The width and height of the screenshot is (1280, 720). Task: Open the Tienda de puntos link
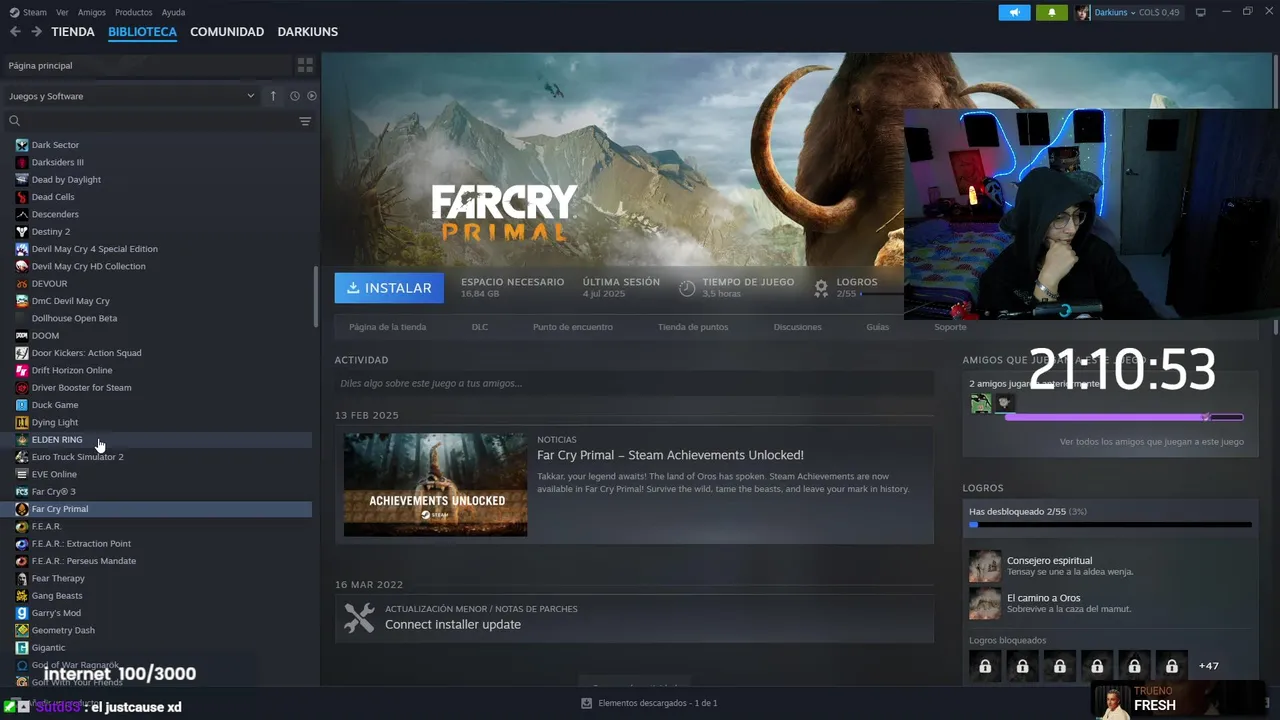pos(693,327)
